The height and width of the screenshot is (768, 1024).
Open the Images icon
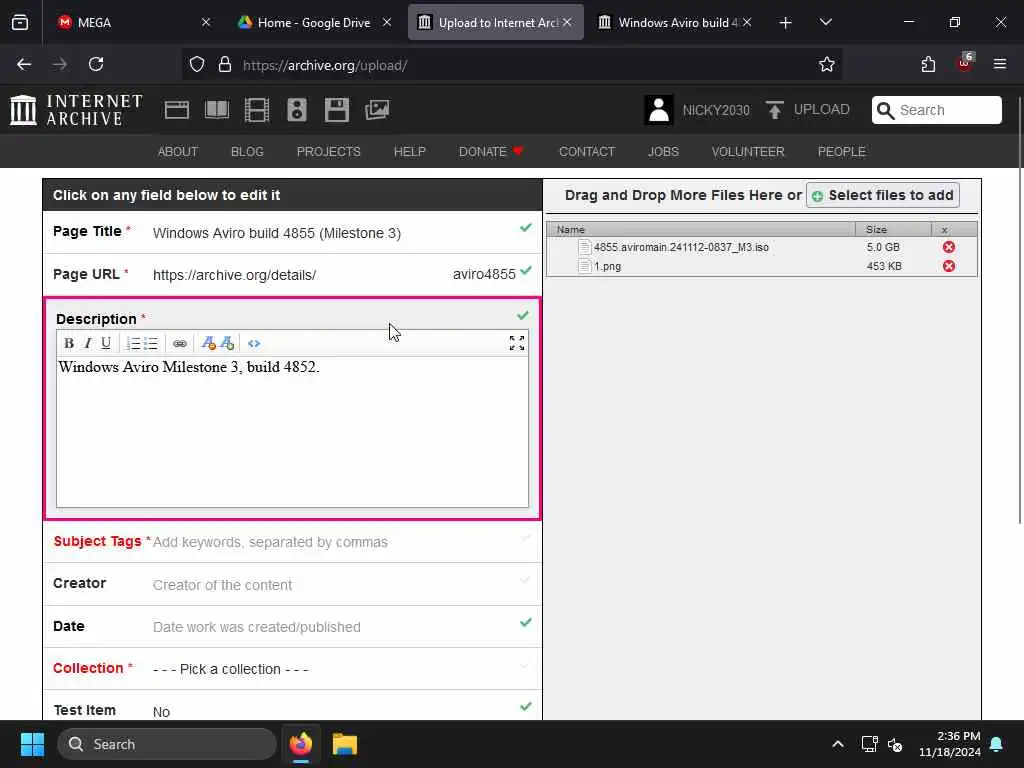(x=377, y=110)
